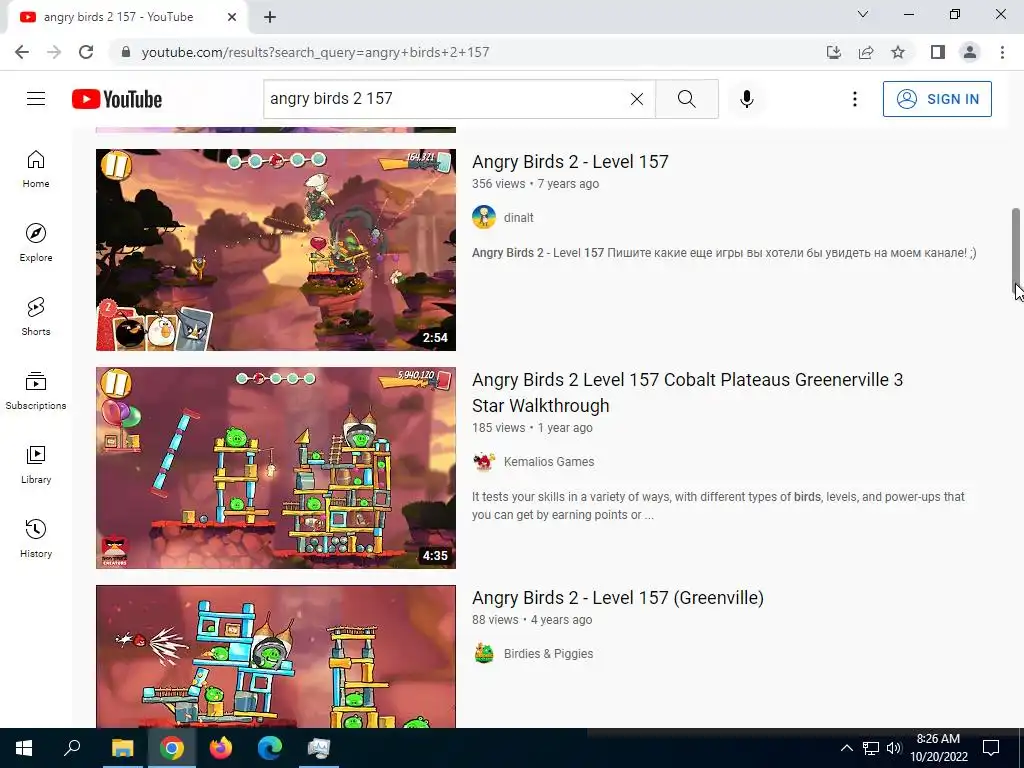
Task: Open Library in the sidebar
Action: click(x=36, y=464)
